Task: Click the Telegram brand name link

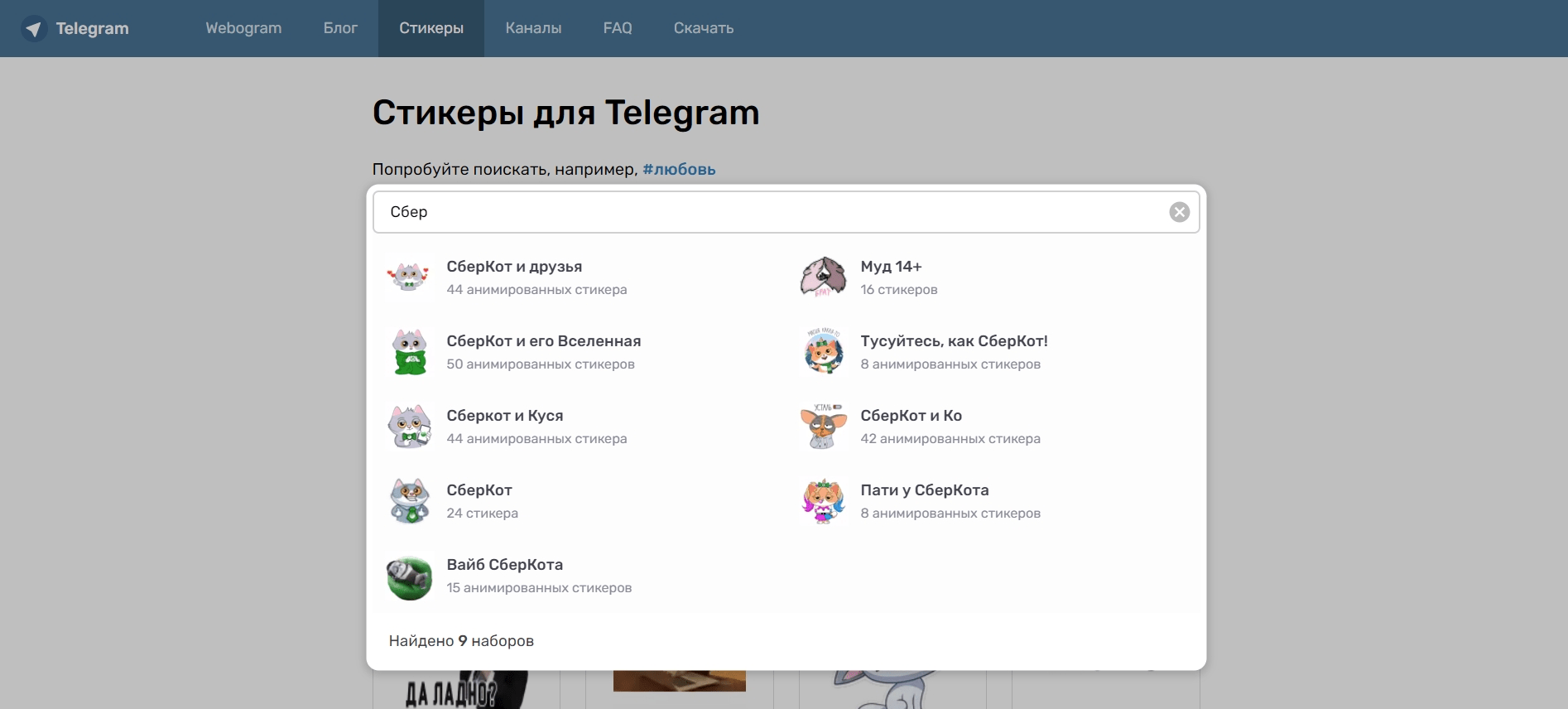Action: [x=92, y=28]
